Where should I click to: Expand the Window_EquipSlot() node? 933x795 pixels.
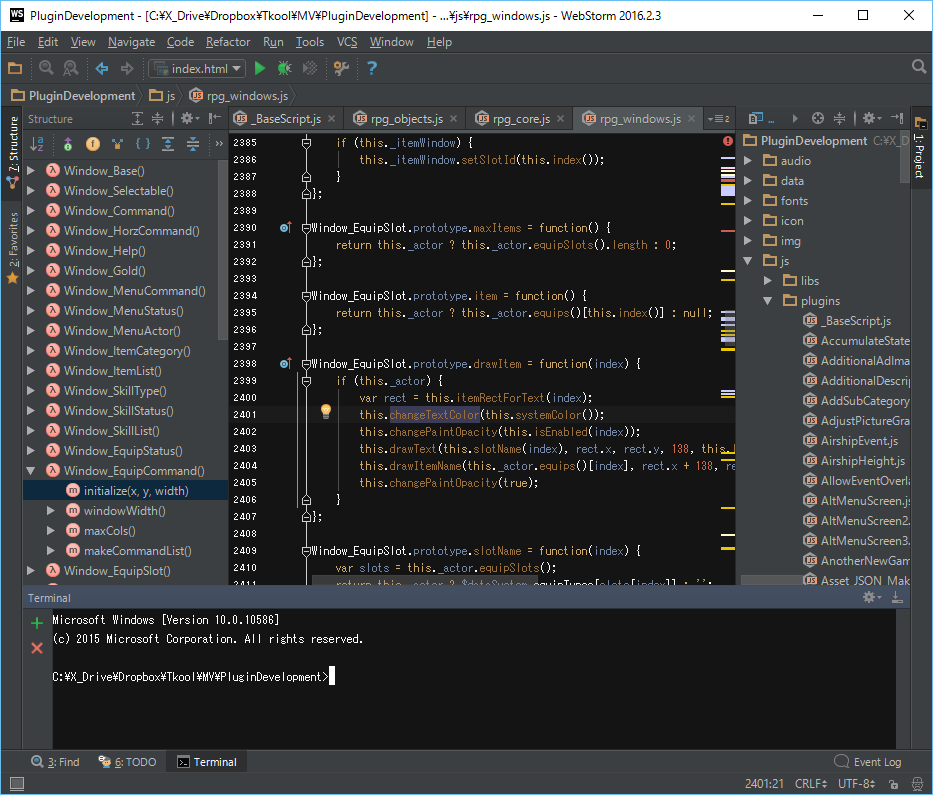[x=31, y=571]
